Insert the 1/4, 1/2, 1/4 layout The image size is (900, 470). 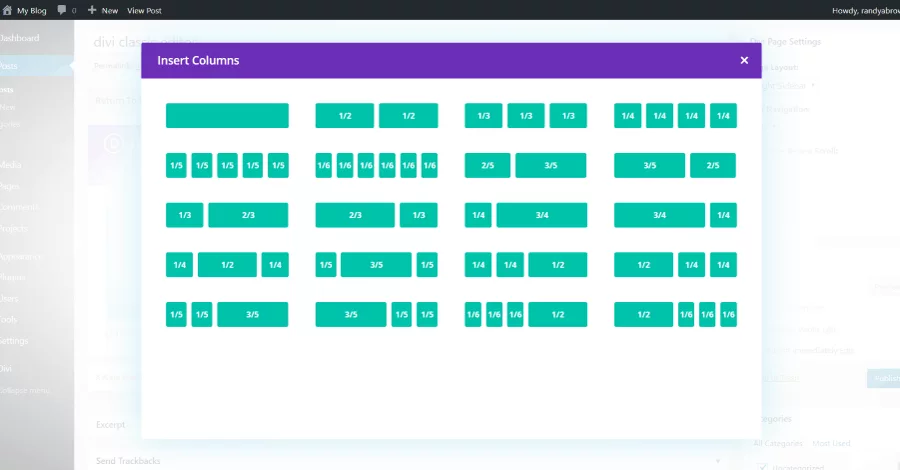click(227, 265)
